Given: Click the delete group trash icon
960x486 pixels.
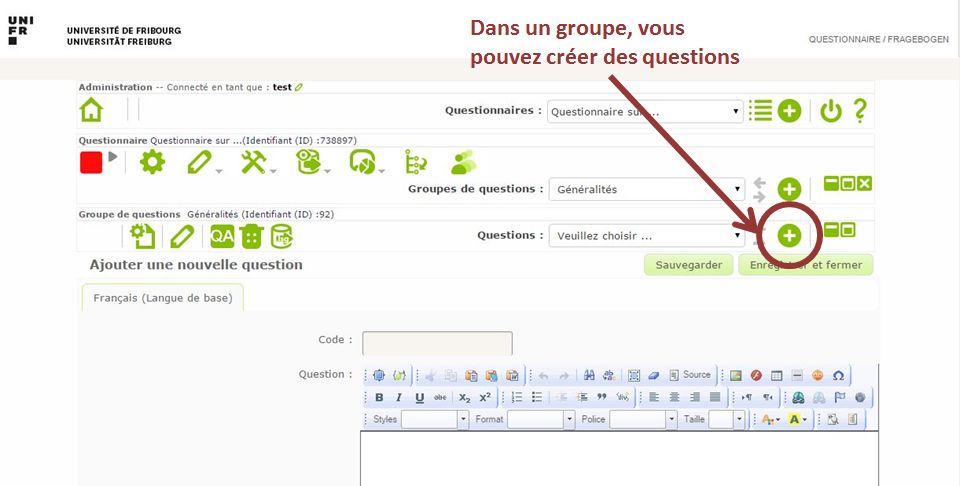Looking at the screenshot, I should [x=251, y=236].
